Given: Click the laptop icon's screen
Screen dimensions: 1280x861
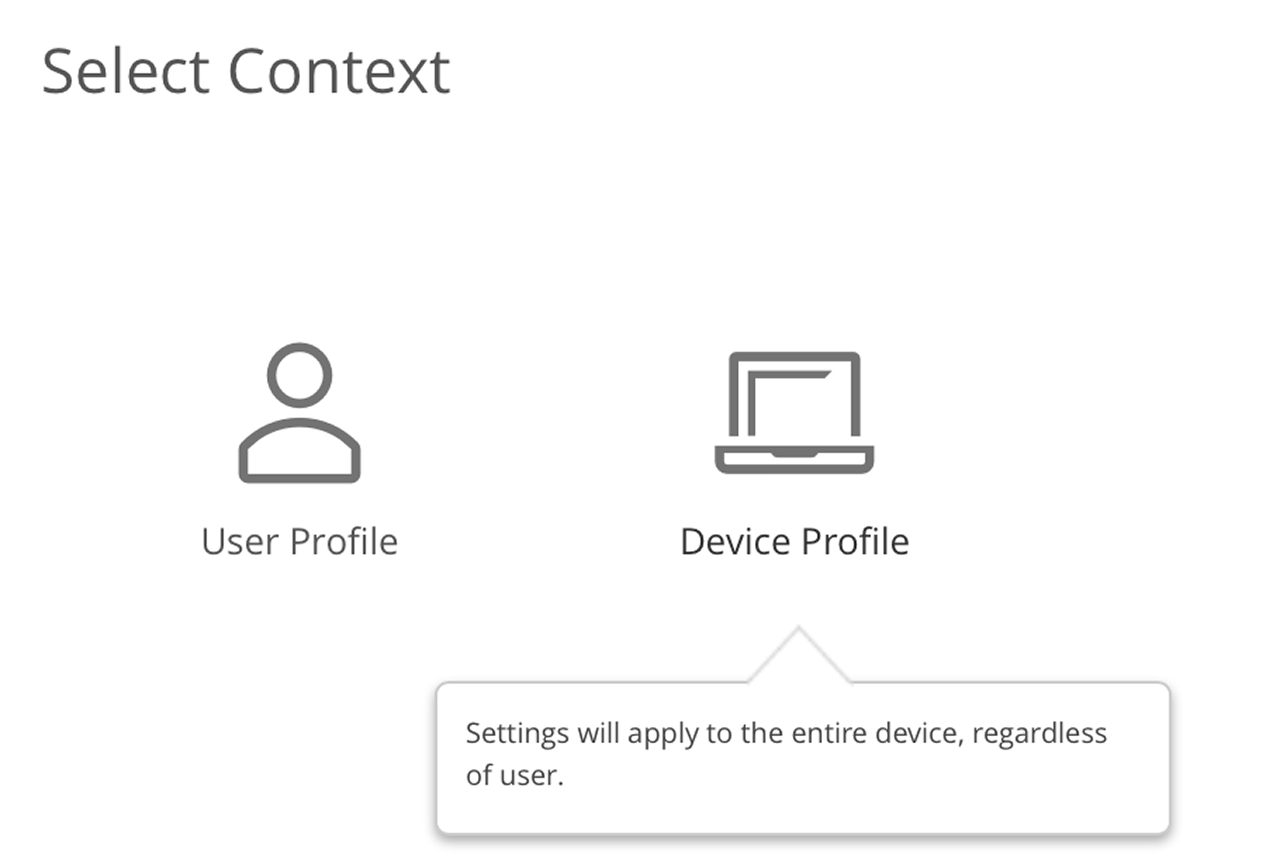Looking at the screenshot, I should pyautogui.click(x=794, y=400).
